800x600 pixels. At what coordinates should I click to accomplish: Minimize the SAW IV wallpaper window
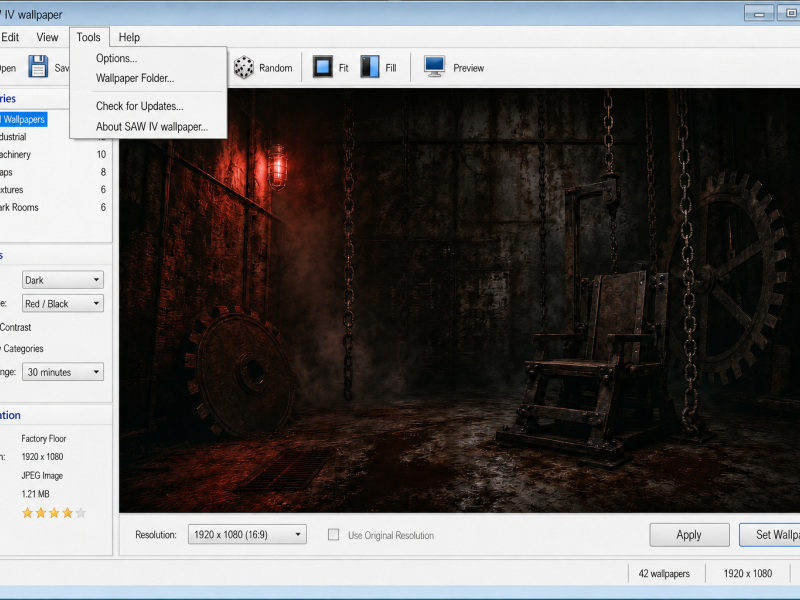click(x=759, y=13)
